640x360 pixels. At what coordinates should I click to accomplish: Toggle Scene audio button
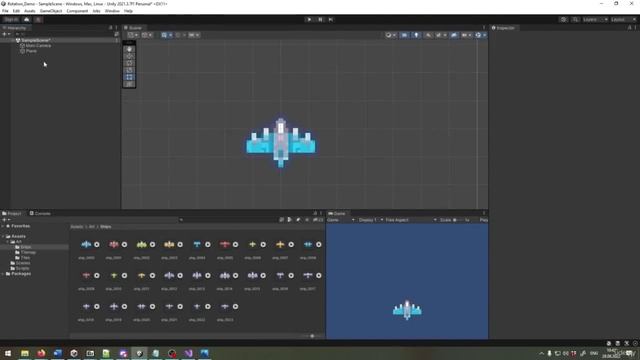click(x=428, y=35)
